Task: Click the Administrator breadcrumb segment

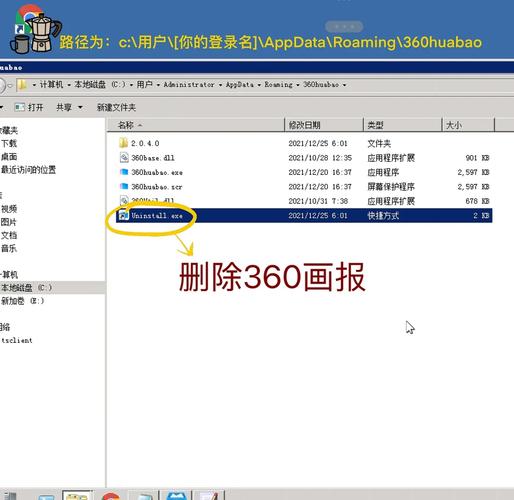Action: pyautogui.click(x=189, y=85)
